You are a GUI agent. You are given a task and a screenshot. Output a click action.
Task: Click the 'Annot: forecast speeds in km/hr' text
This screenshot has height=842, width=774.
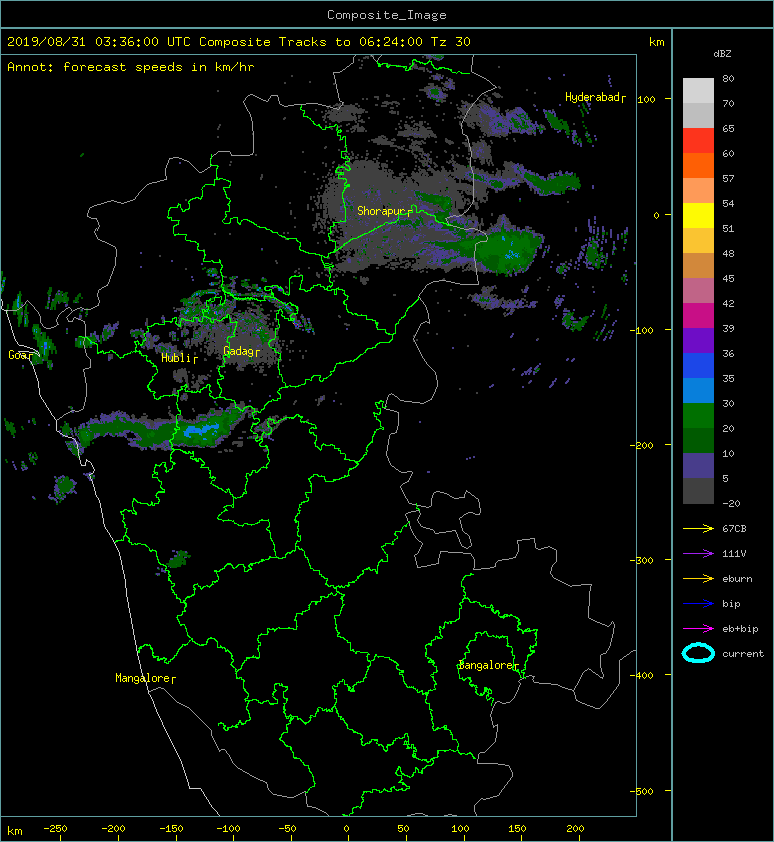pos(131,67)
